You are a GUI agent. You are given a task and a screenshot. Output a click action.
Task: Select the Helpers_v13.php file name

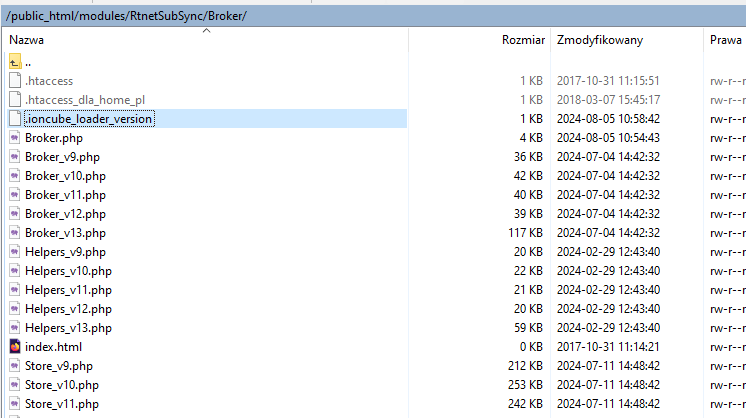click(x=69, y=328)
